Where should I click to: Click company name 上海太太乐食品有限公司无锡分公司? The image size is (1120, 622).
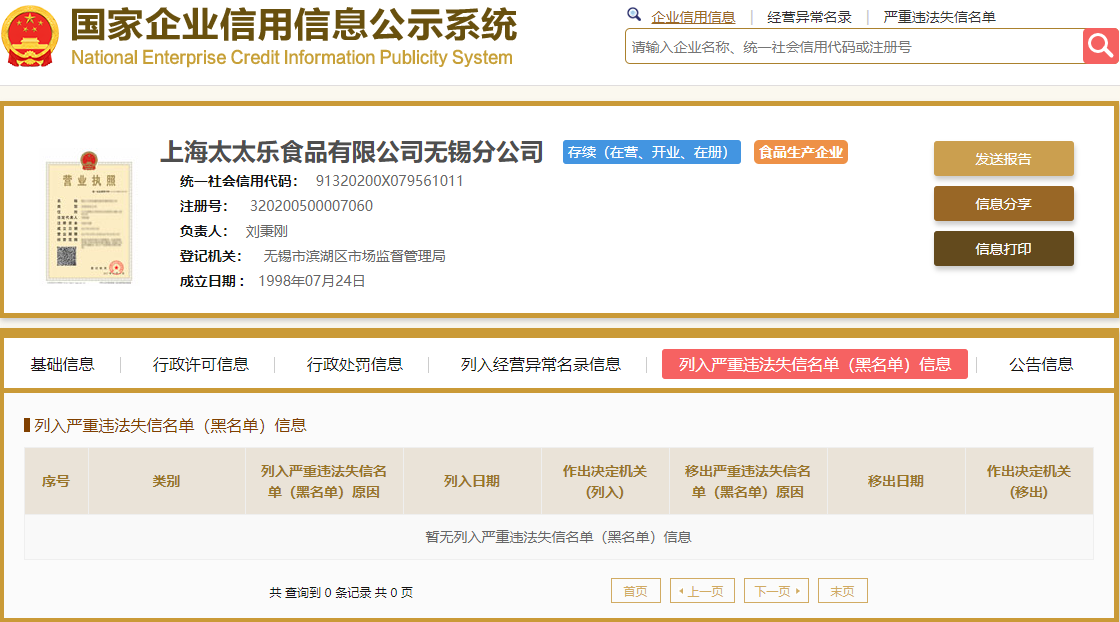coord(352,152)
